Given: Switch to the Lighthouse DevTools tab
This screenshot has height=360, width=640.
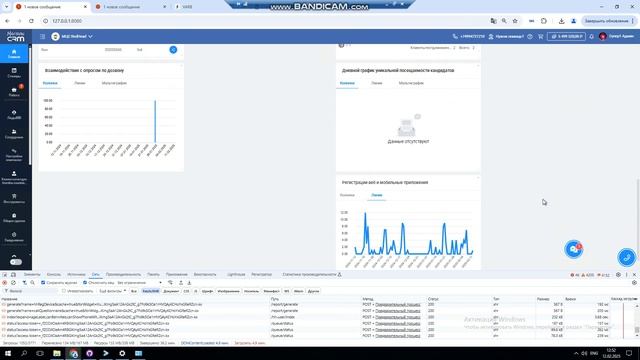Looking at the screenshot, I should click(236, 275).
